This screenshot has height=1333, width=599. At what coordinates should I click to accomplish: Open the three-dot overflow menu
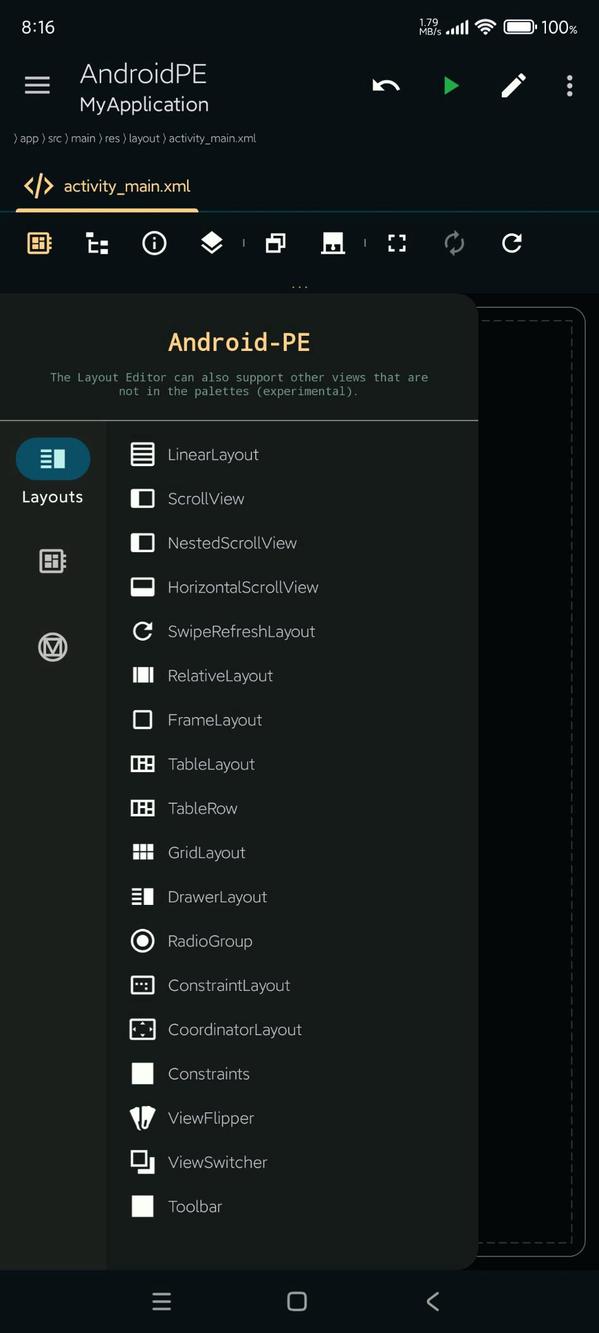pyautogui.click(x=570, y=86)
